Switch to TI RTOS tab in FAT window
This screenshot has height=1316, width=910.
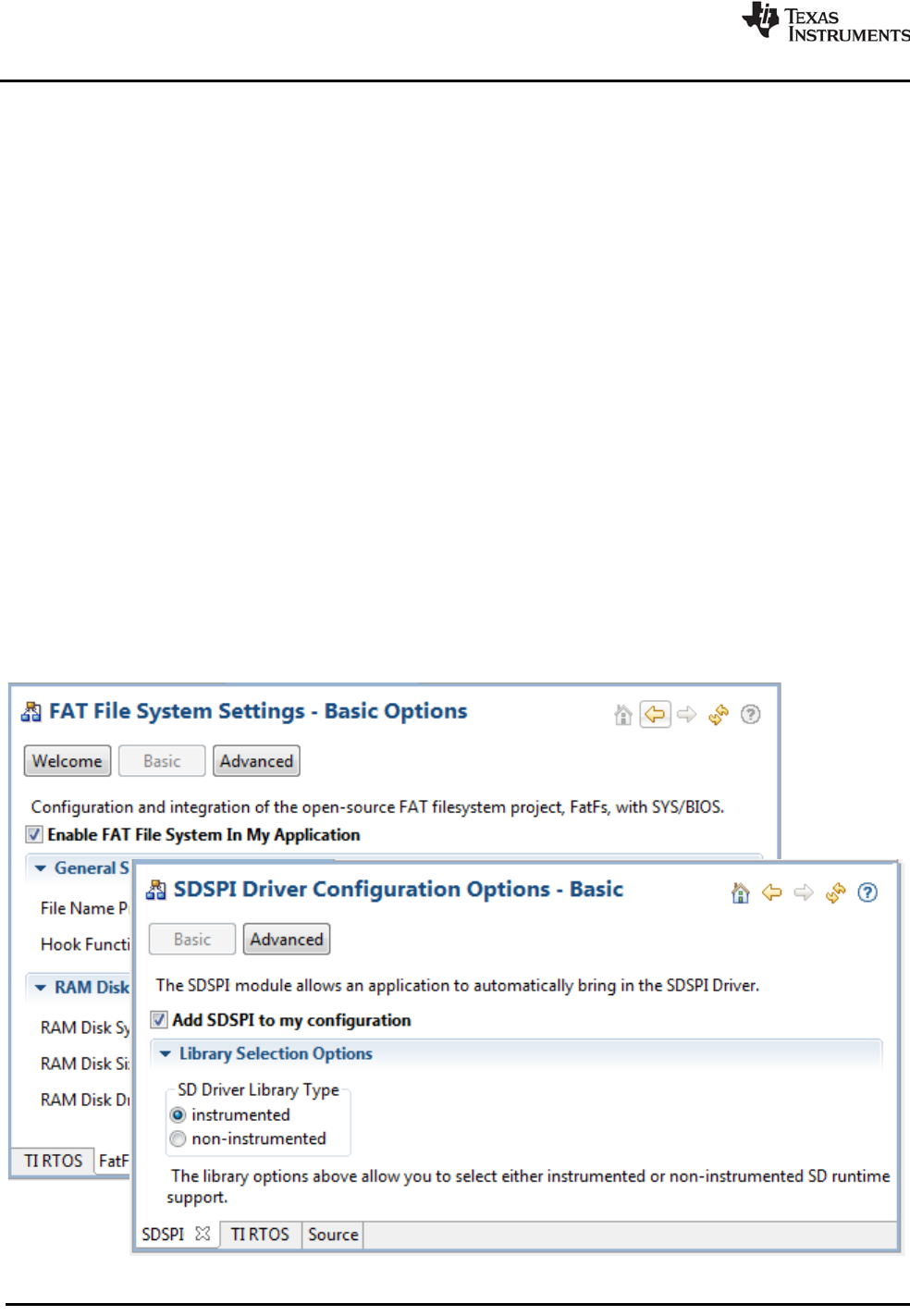54,1161
